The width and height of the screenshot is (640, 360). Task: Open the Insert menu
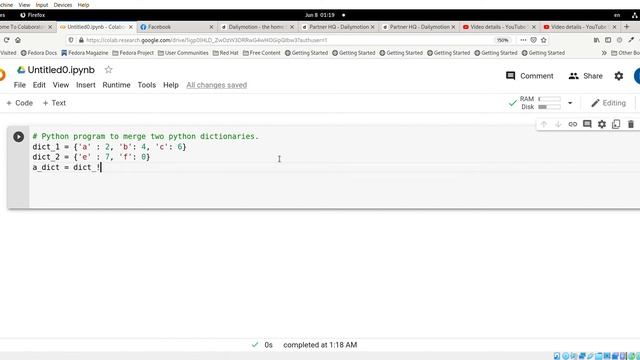point(86,85)
